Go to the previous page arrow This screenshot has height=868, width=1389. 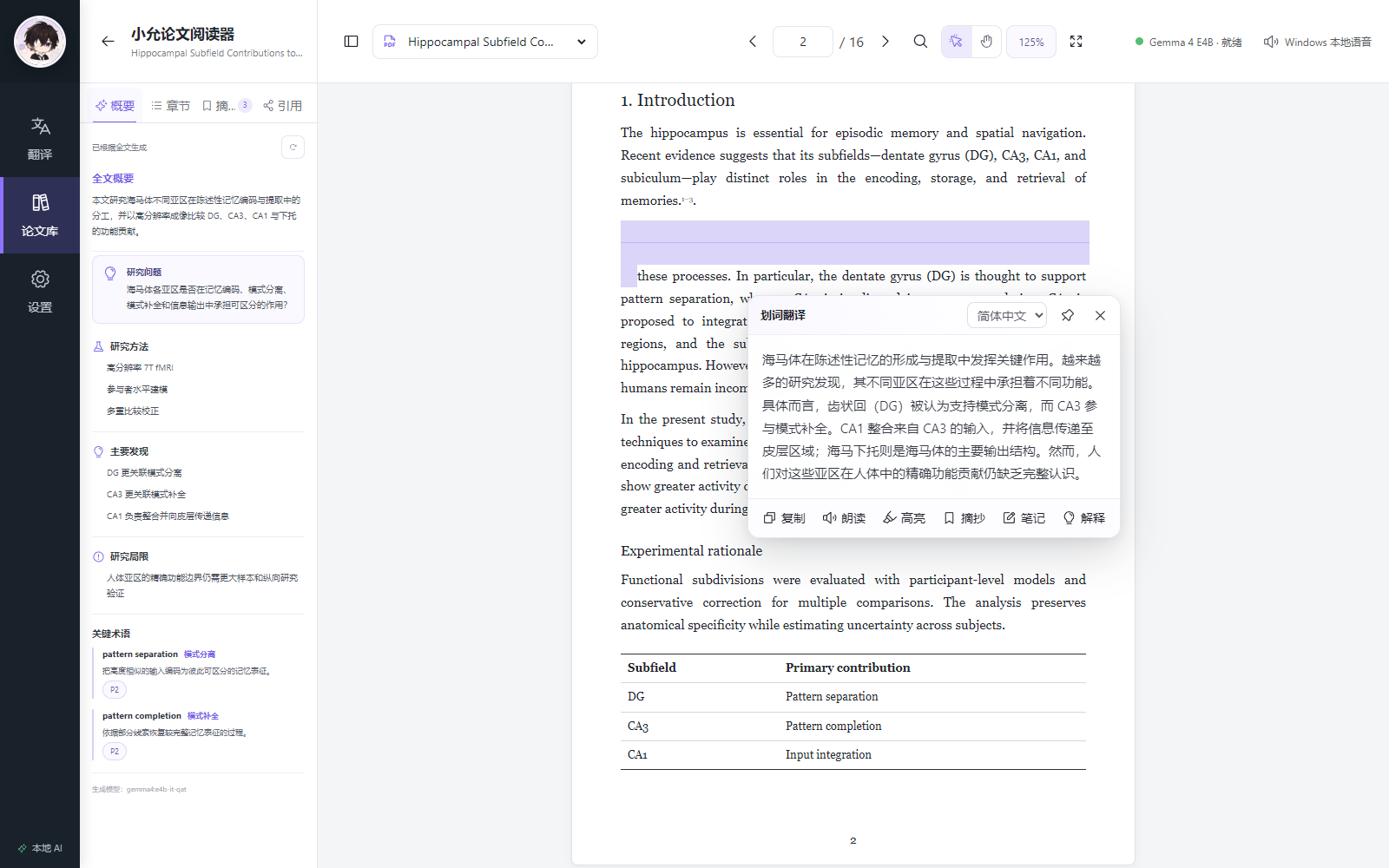753,42
